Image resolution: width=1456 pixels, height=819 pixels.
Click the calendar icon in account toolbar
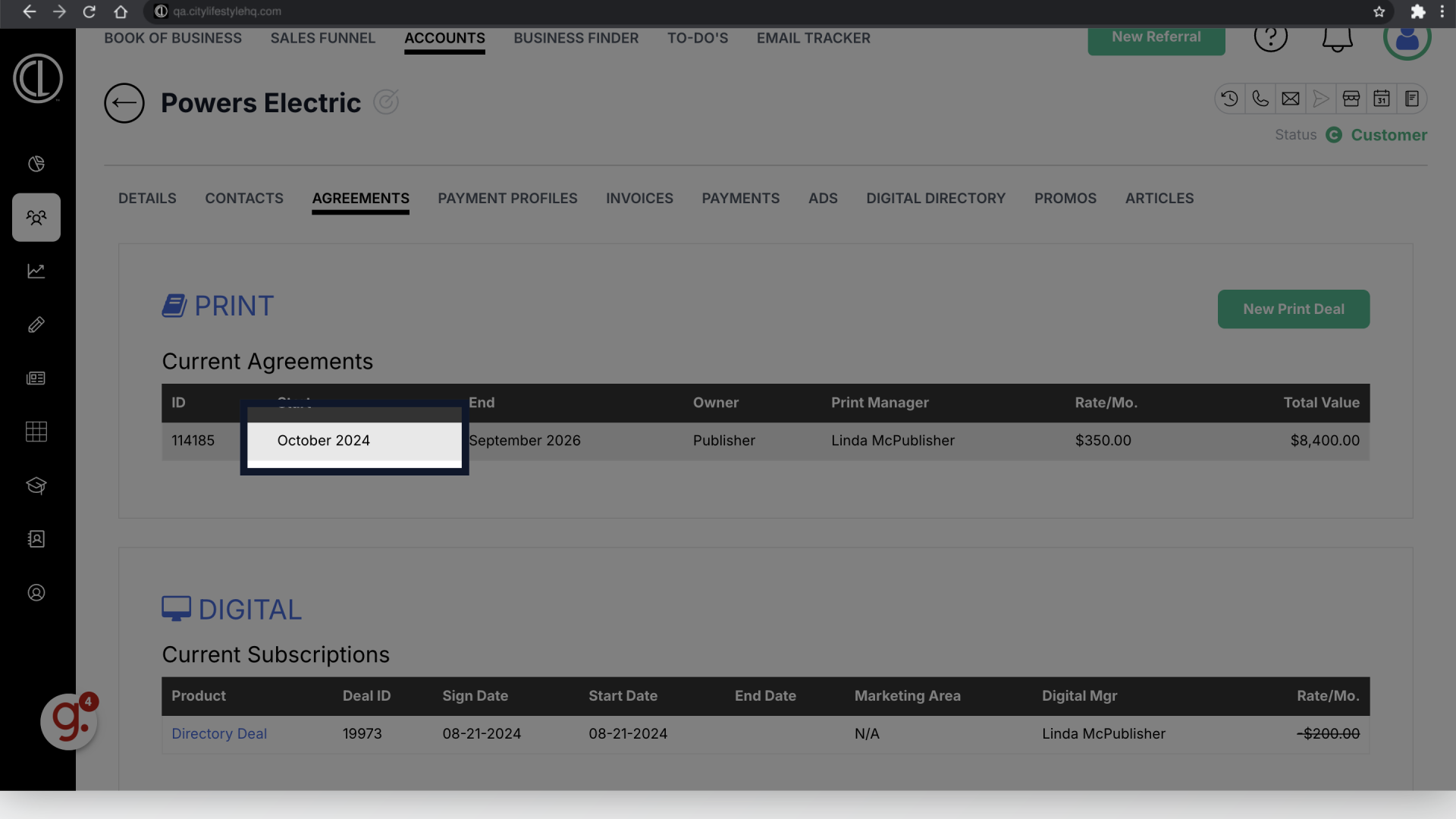pos(1382,99)
